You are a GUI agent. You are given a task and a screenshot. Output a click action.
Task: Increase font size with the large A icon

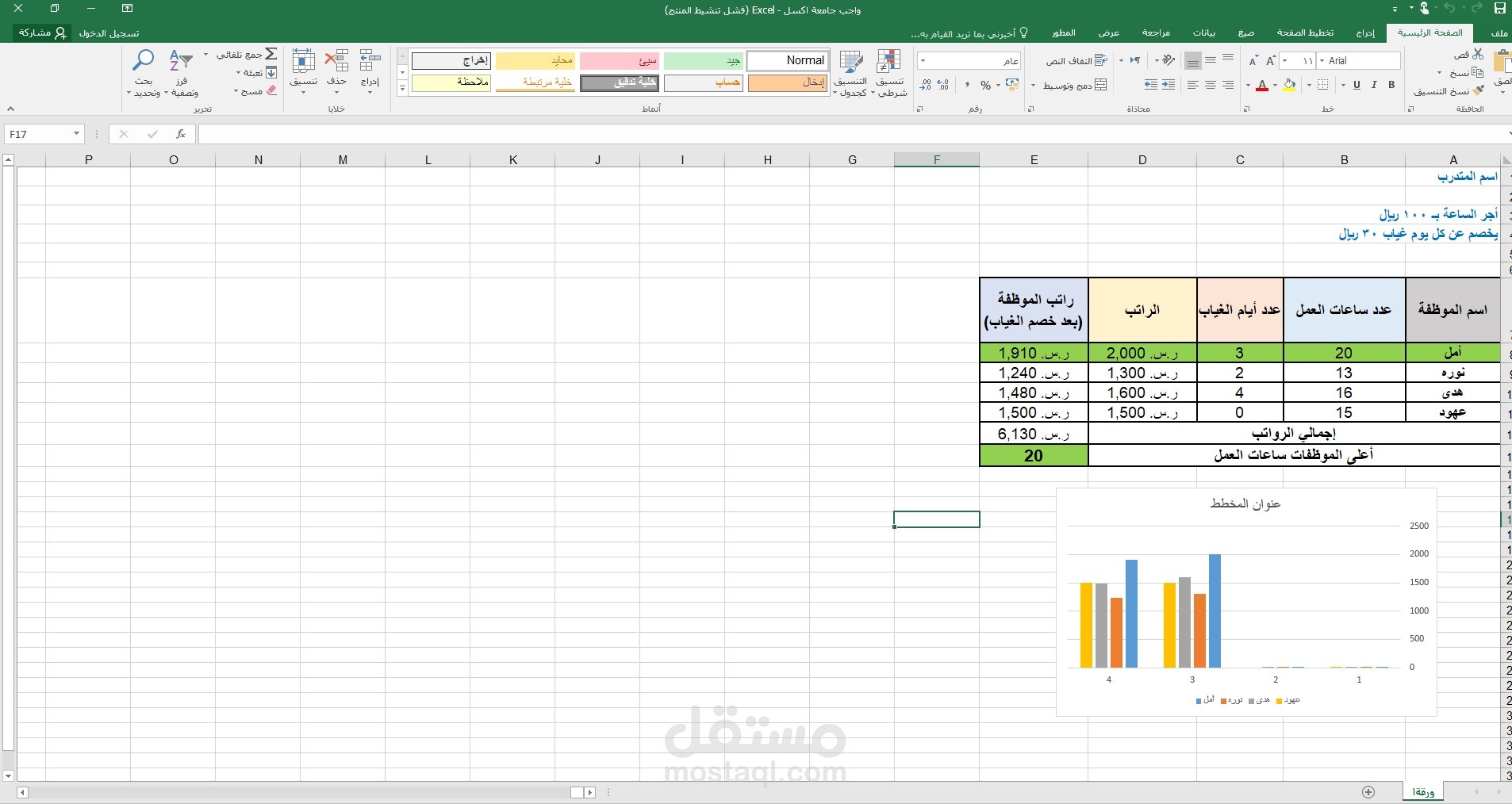1271,61
